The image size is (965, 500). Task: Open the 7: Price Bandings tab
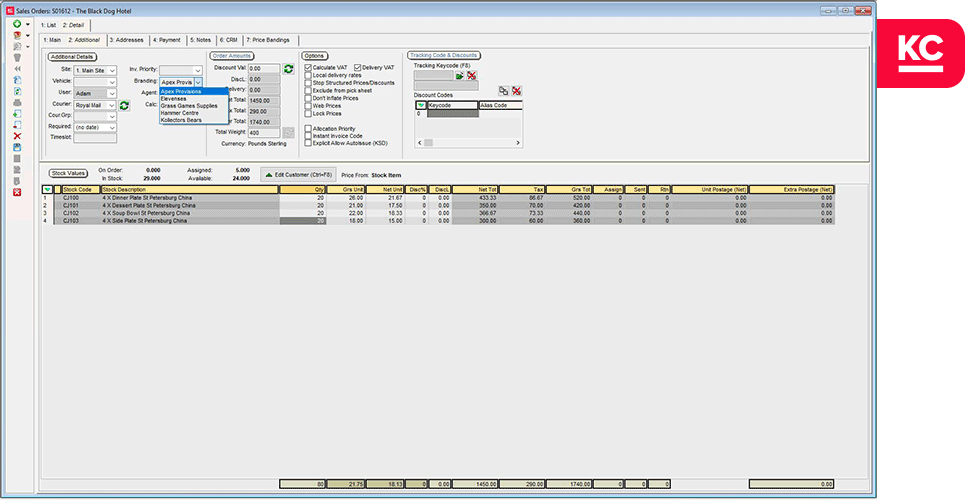point(268,40)
